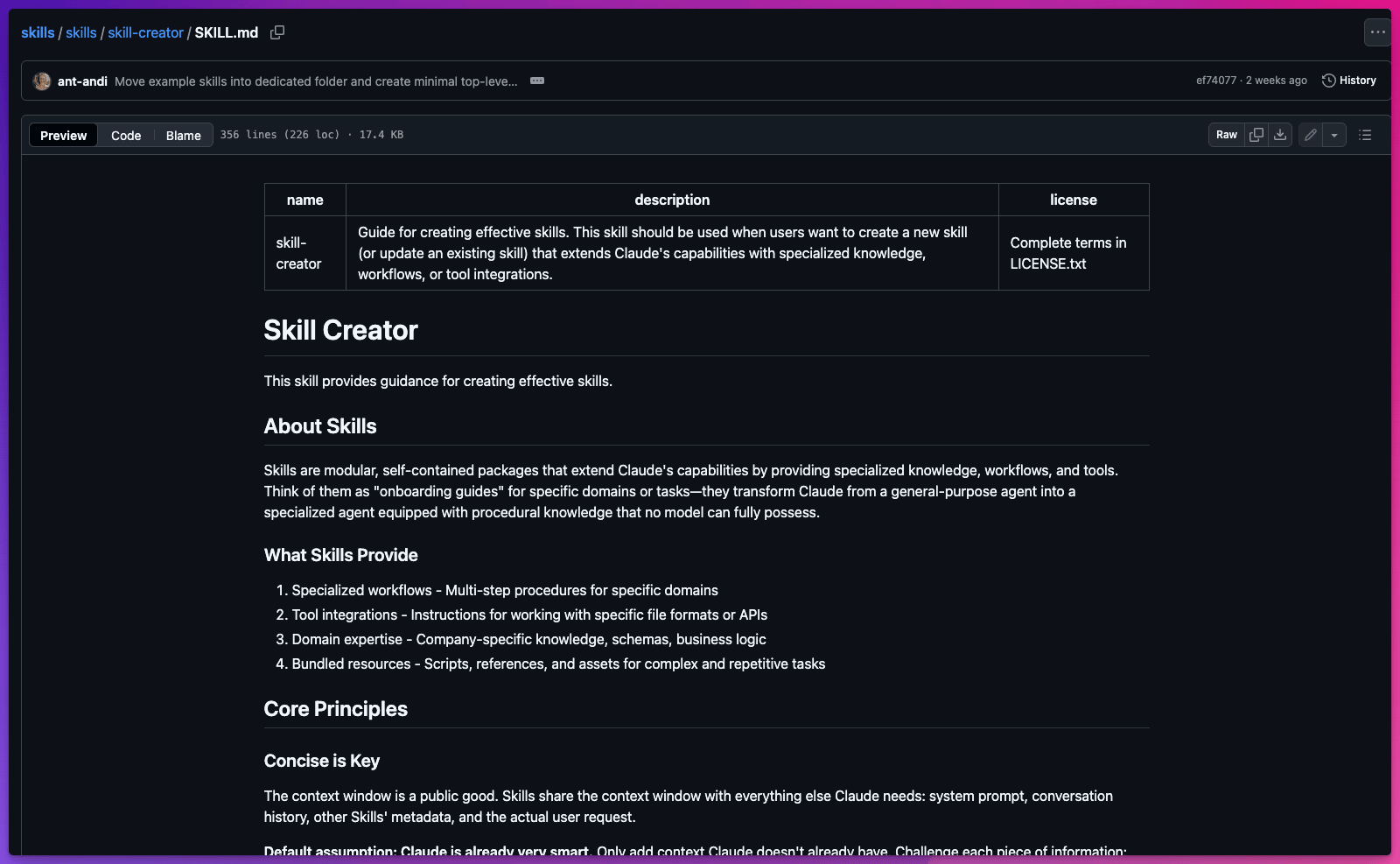Go to the skills repository root link
The width and height of the screenshot is (1400, 864).
click(38, 32)
